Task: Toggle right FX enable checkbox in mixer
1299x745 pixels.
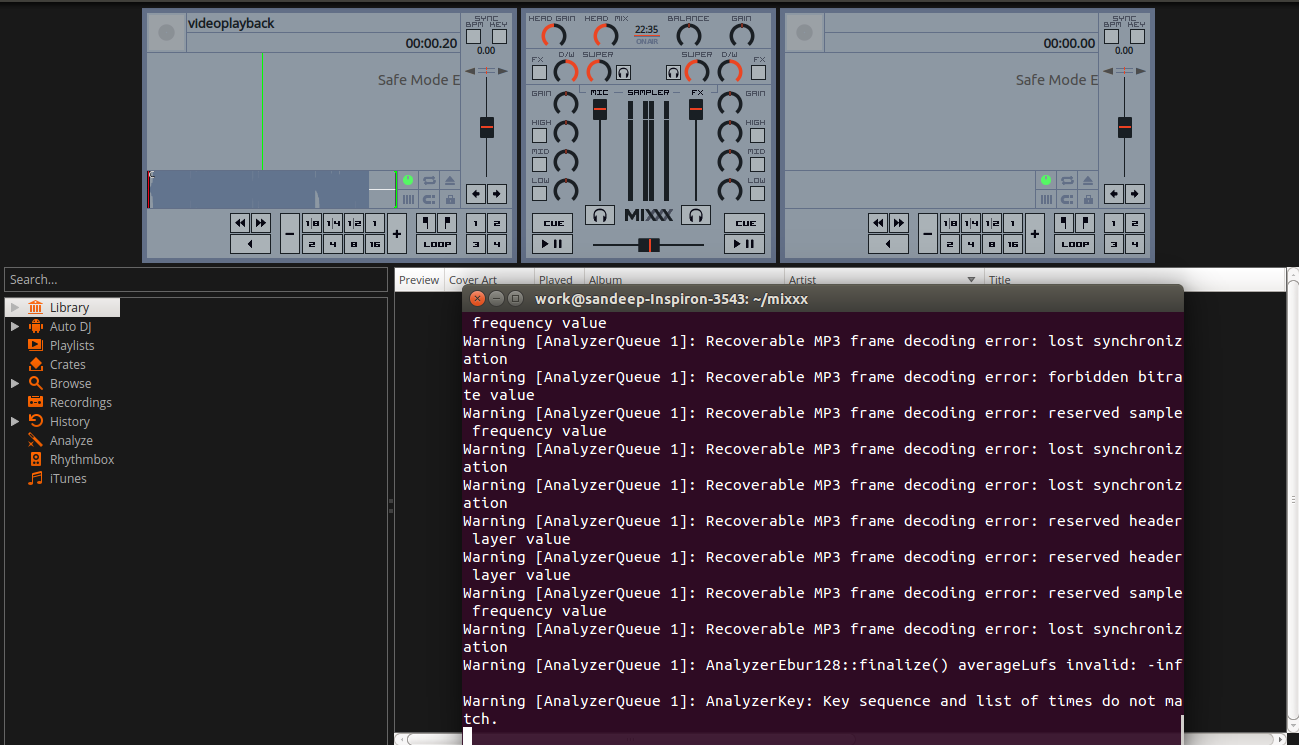Action: coord(758,72)
